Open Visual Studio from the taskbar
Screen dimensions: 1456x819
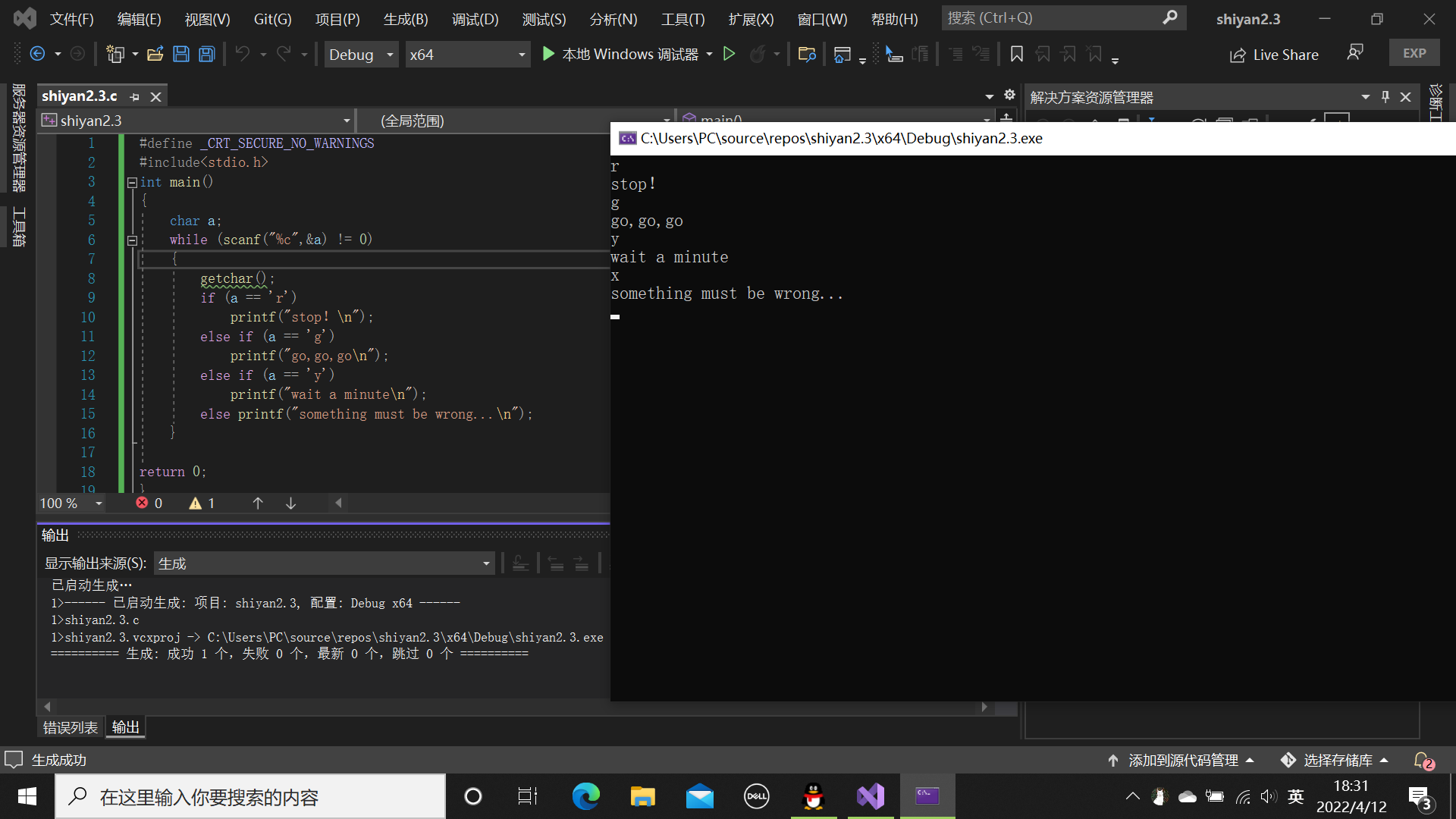coord(871,796)
